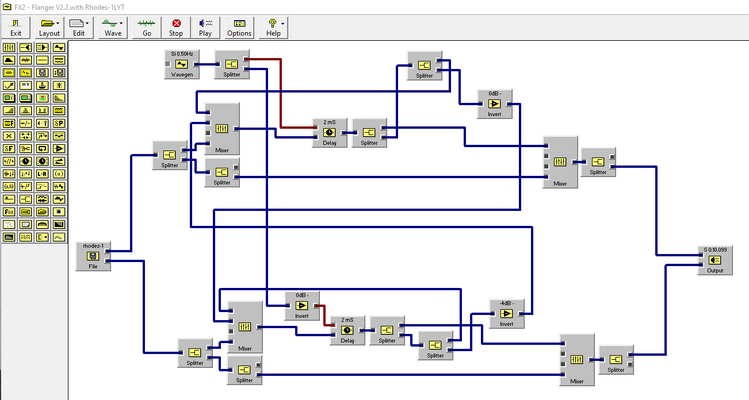Click the Splitter before the Output's lower input
The image size is (749, 400).
pos(616,359)
